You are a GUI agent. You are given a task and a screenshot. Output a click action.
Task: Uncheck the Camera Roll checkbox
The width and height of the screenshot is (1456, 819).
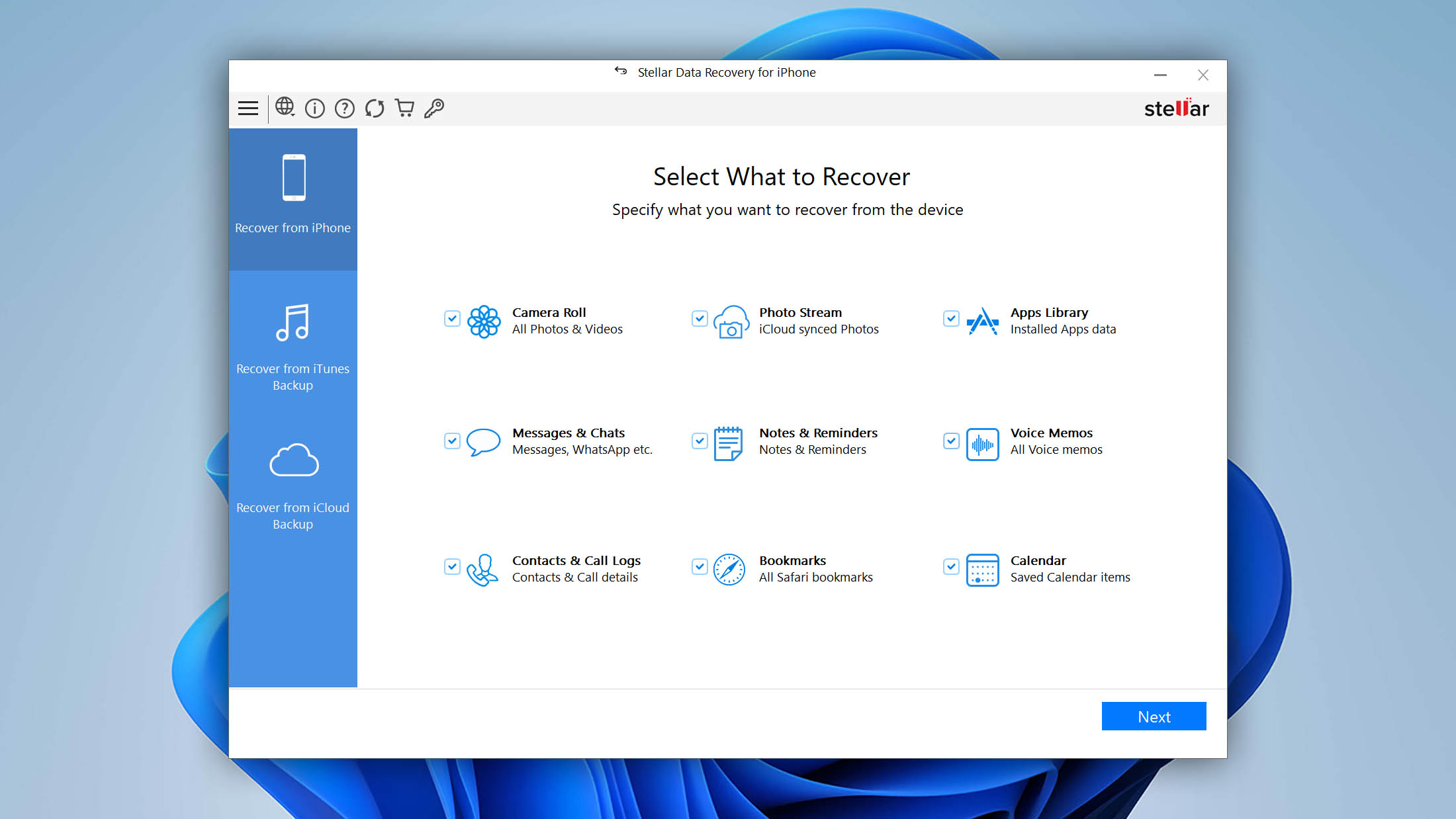coord(452,318)
